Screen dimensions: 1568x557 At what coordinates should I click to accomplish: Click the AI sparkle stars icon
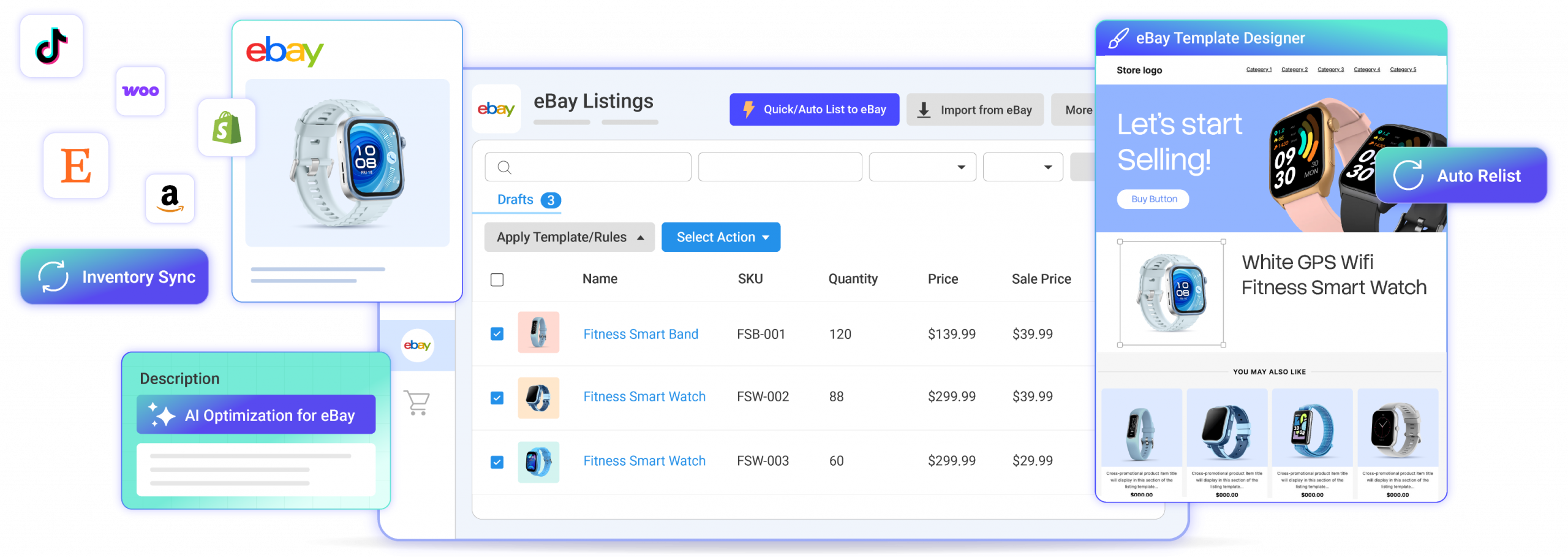162,415
